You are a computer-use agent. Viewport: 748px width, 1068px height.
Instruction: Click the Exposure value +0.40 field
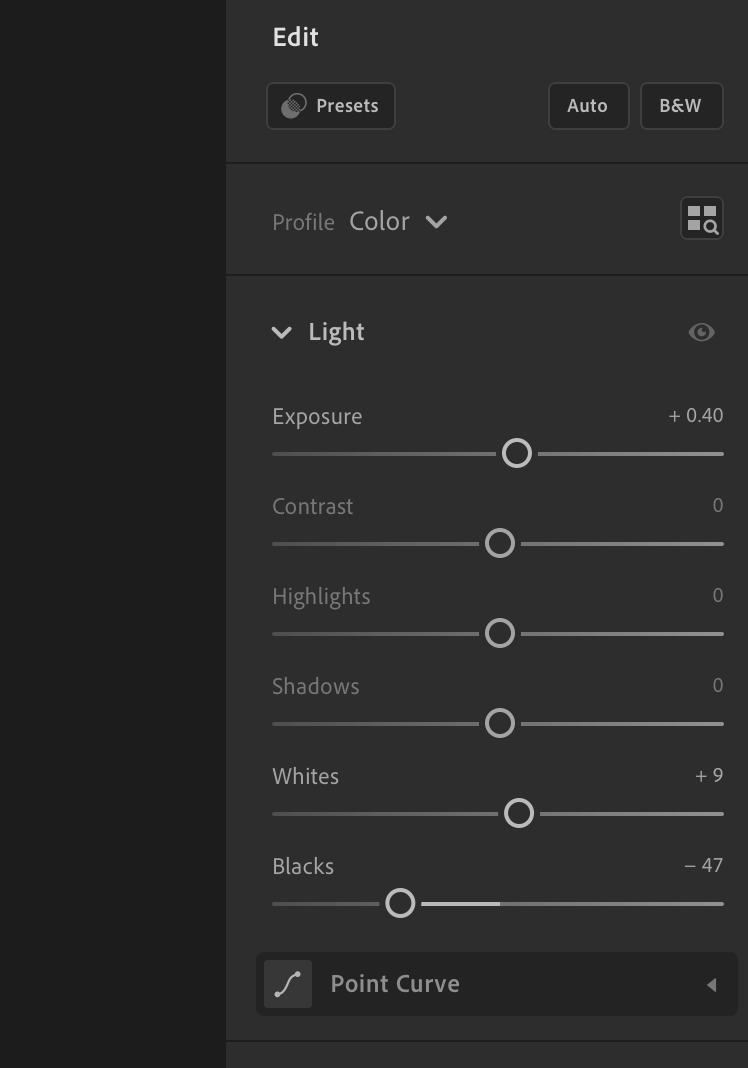tap(696, 415)
